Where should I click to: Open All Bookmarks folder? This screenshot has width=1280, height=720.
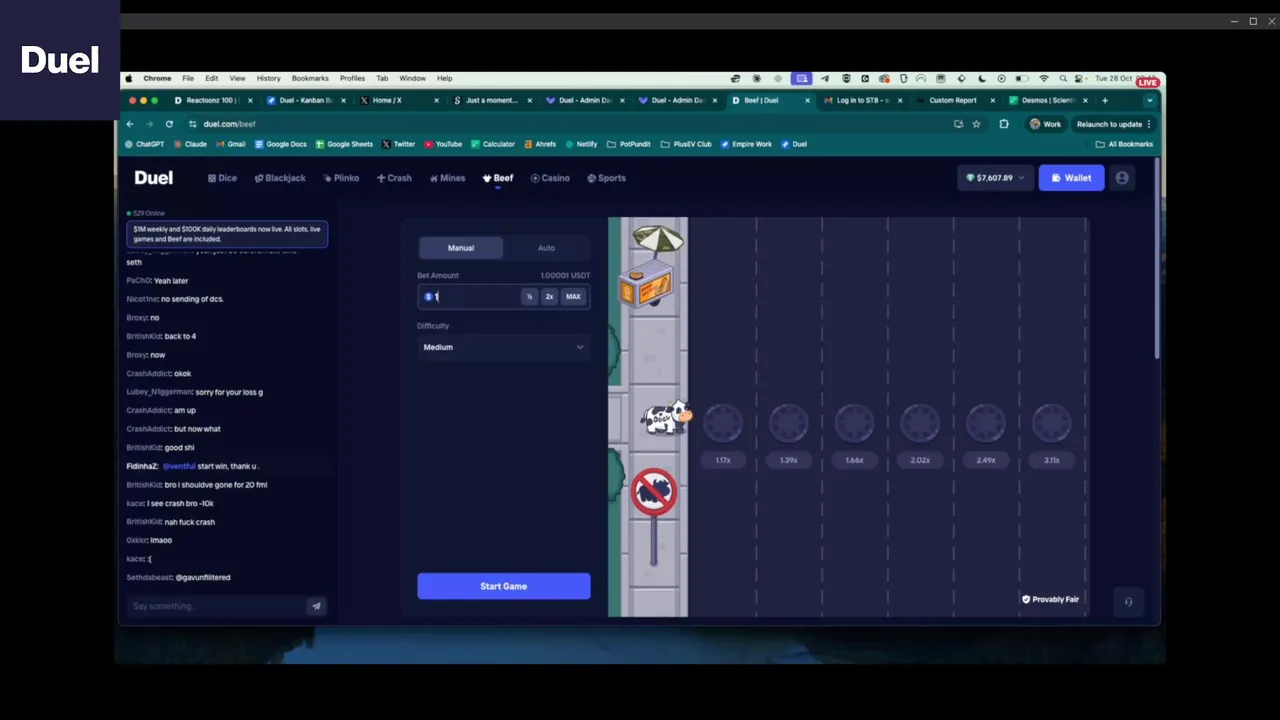coord(1124,144)
